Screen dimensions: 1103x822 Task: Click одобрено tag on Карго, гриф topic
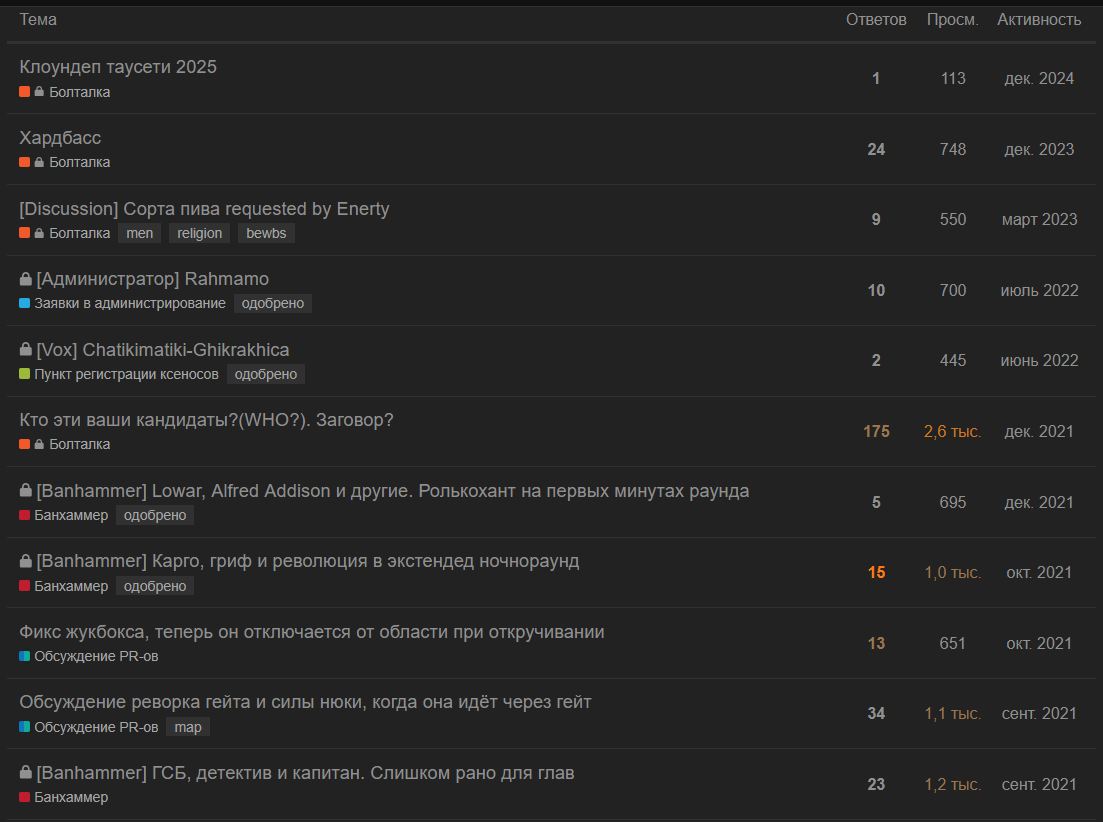(x=155, y=586)
